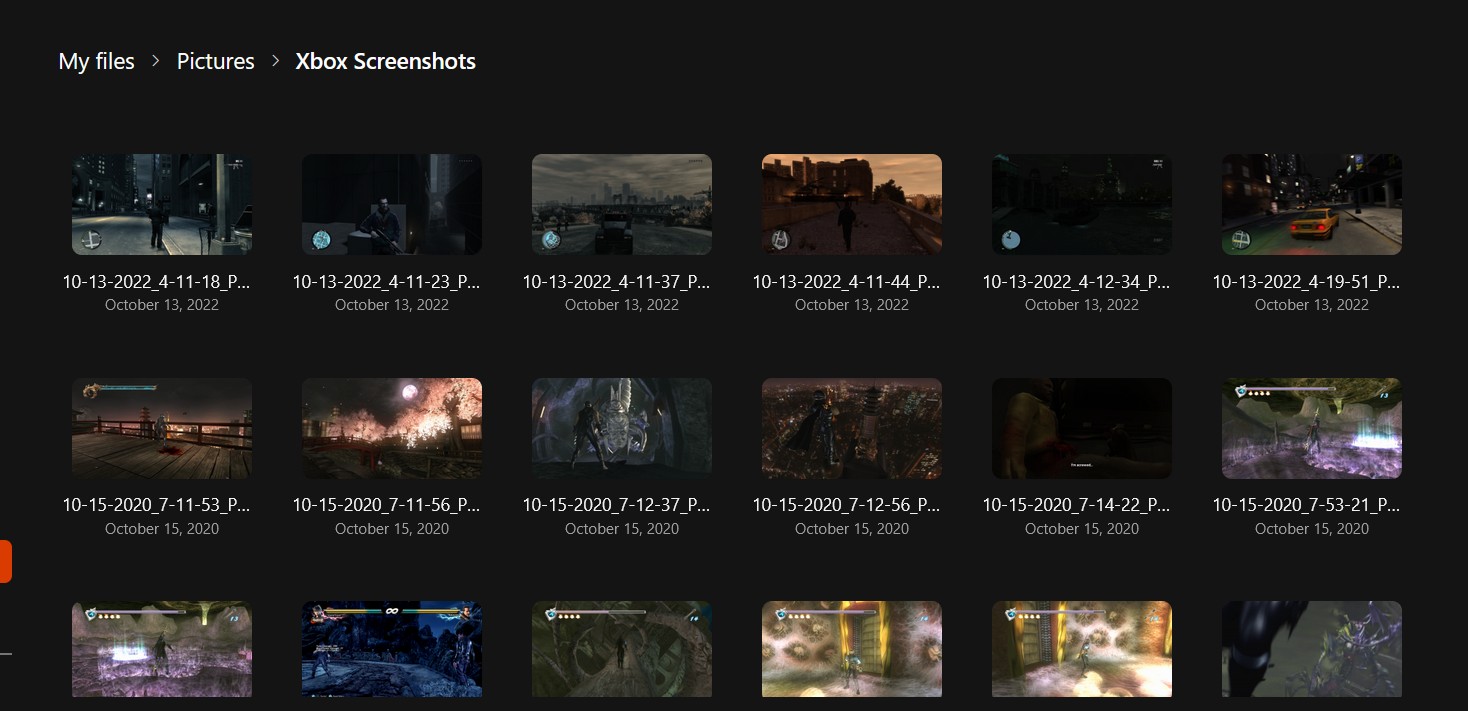1468x711 pixels.
Task: Open thumbnail 10-15-2020_7-12-37
Action: pyautogui.click(x=622, y=428)
